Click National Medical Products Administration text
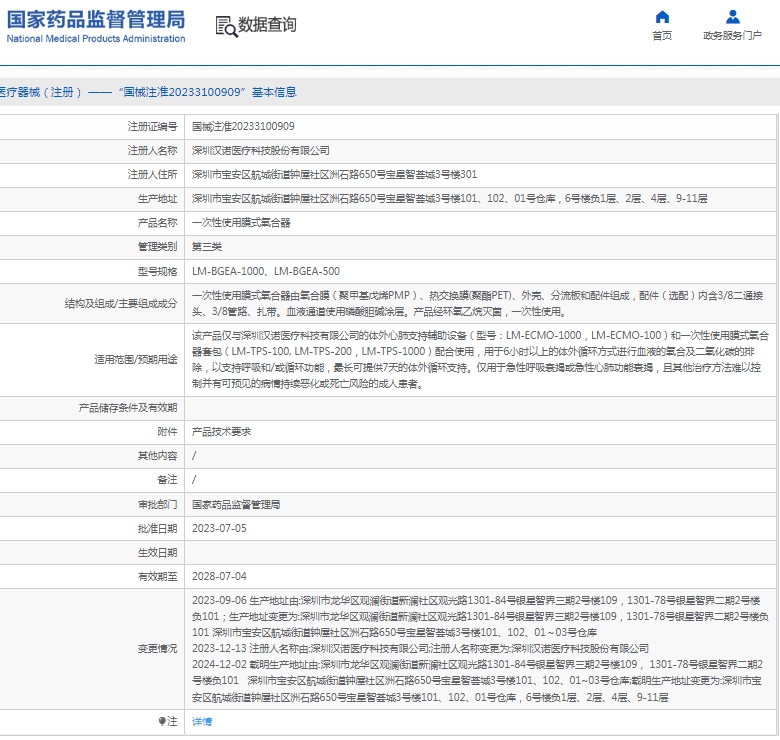Viewport: 780px width, 740px height. tap(96, 38)
